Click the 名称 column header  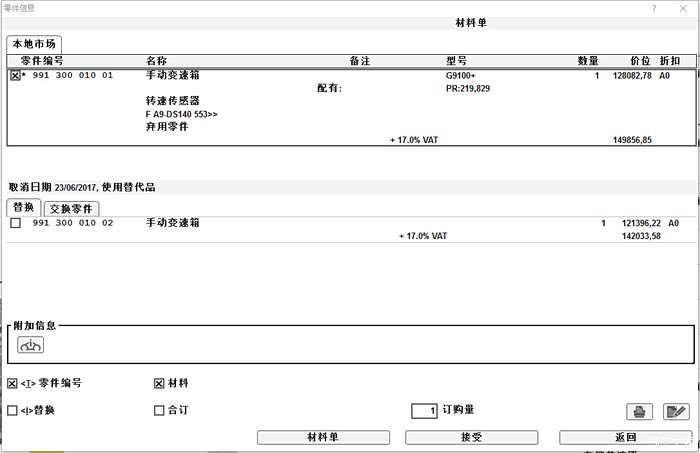[156, 61]
